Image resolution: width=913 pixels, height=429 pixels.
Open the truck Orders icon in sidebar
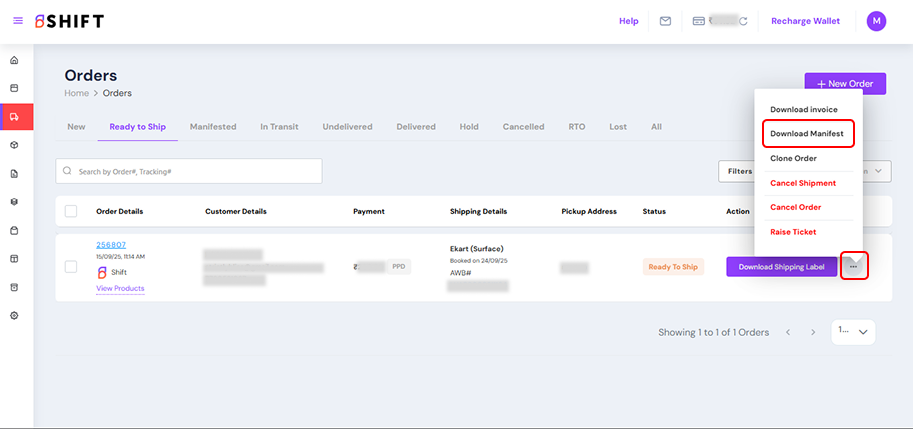click(14, 117)
